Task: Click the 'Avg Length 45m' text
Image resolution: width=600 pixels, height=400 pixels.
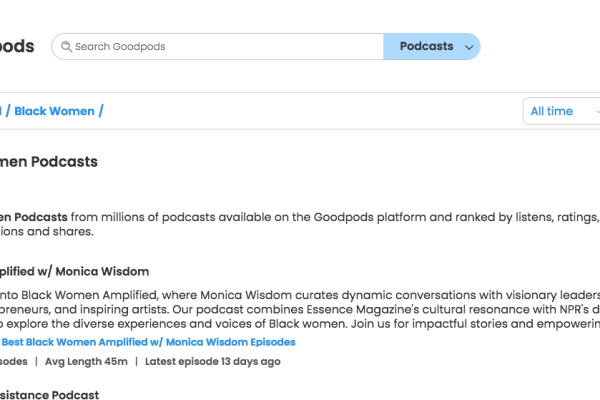Action: 86,361
